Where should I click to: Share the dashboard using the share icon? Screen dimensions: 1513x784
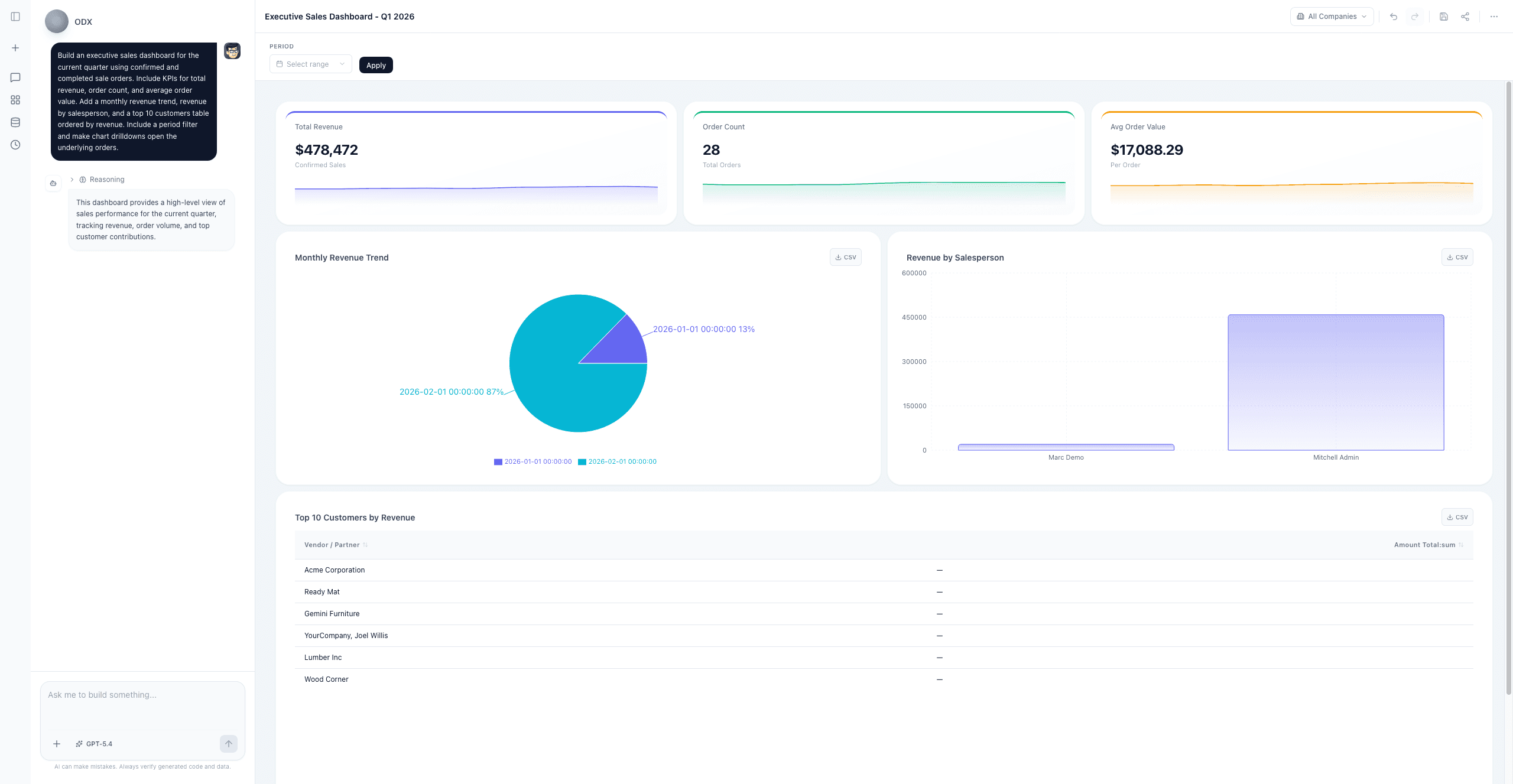point(1465,16)
